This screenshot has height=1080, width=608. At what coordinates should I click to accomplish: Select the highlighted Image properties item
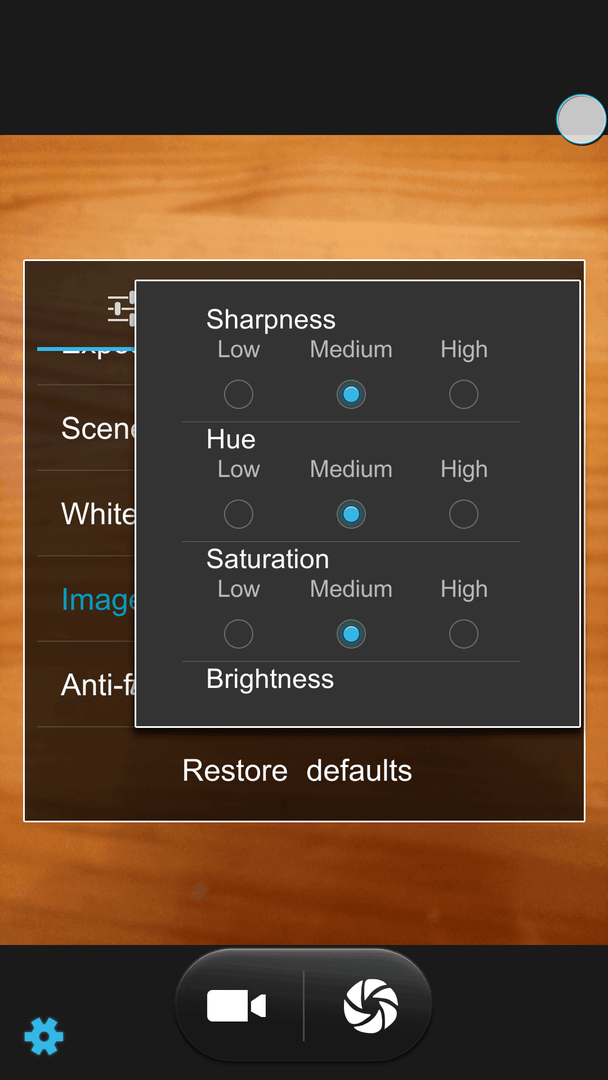tap(86, 599)
